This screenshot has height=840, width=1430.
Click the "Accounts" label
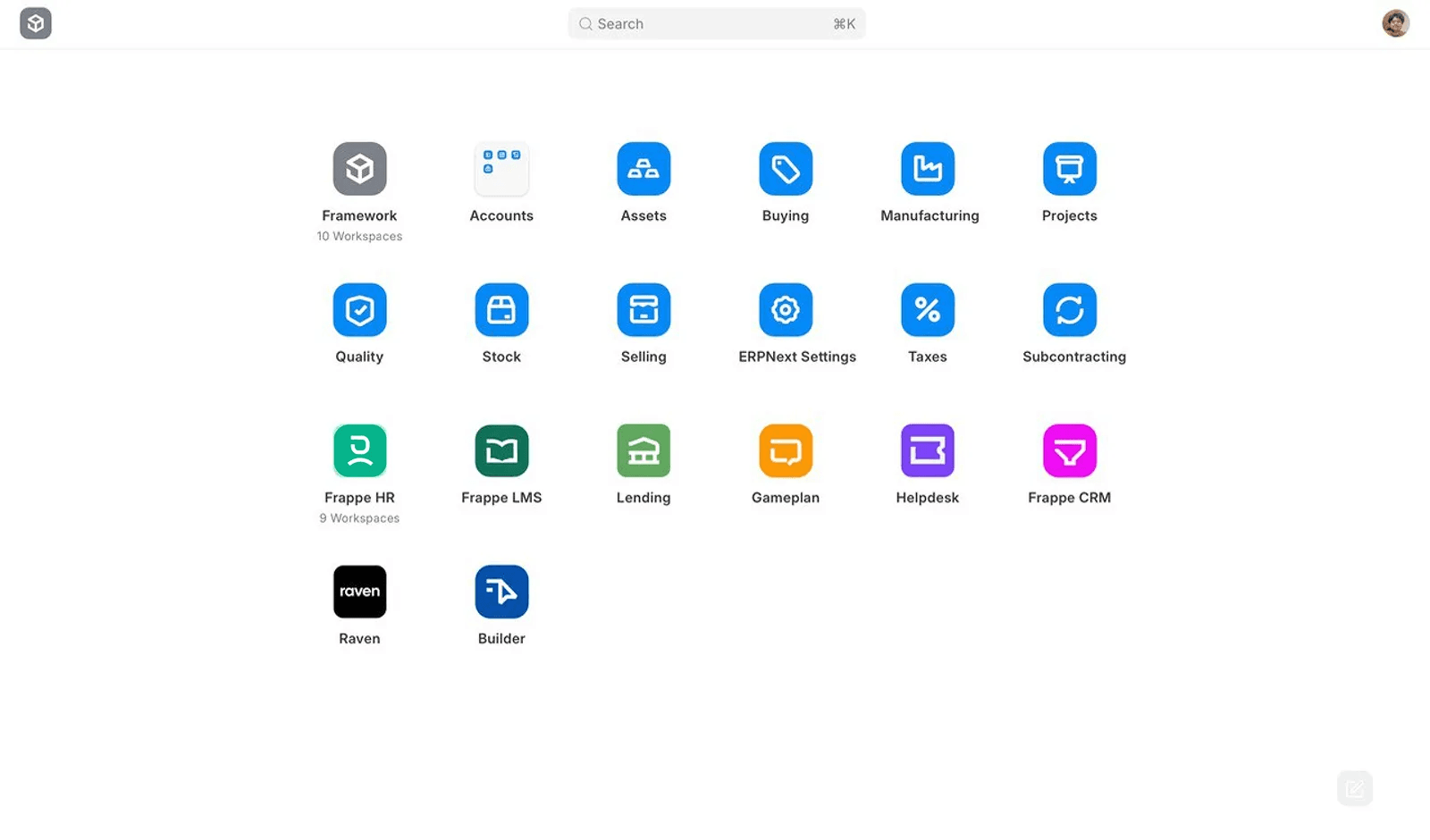(501, 215)
